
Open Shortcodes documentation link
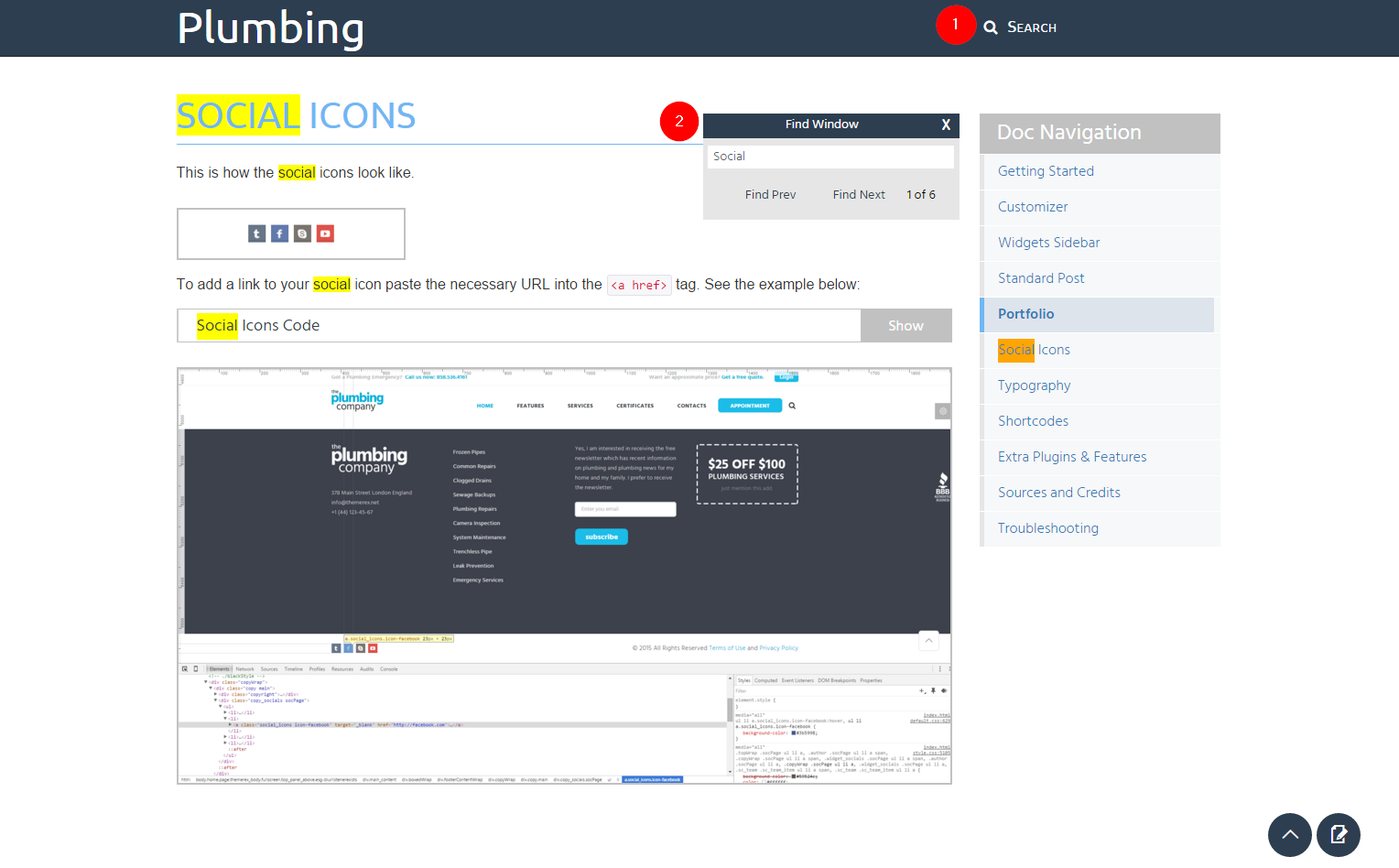coord(1033,421)
